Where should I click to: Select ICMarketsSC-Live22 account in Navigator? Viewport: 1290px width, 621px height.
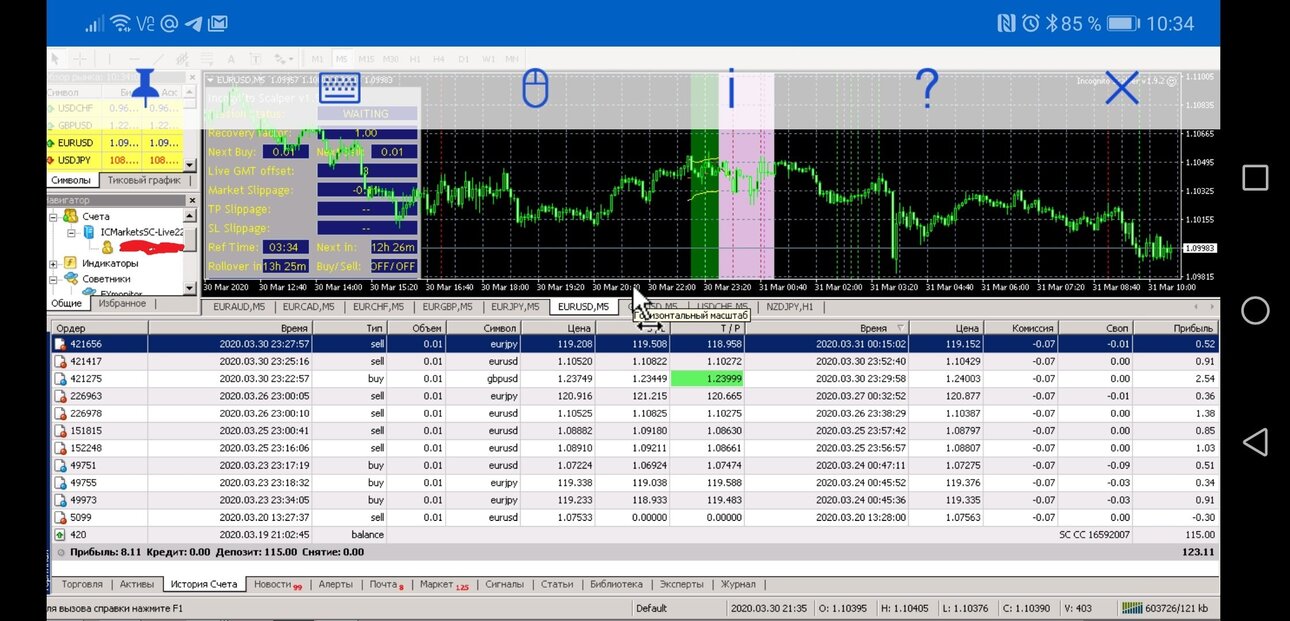143,232
